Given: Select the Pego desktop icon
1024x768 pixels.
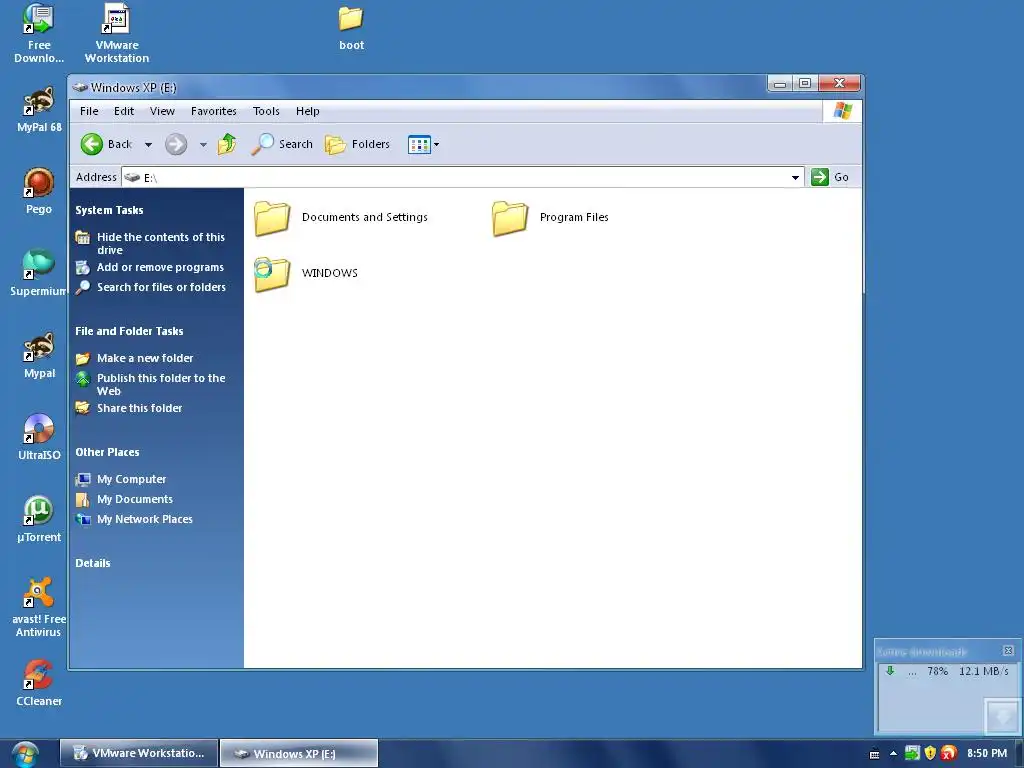Looking at the screenshot, I should tap(39, 191).
